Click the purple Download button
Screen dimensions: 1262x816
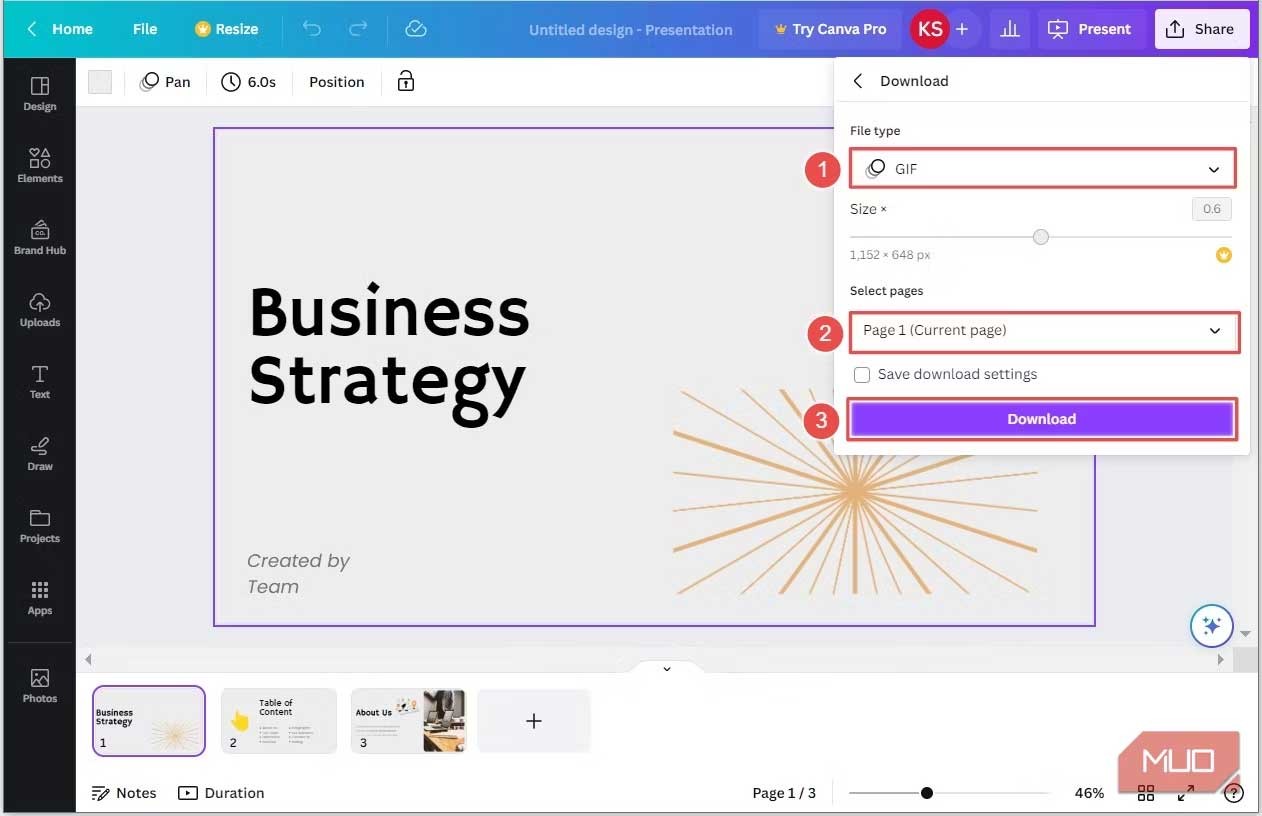[1042, 419]
